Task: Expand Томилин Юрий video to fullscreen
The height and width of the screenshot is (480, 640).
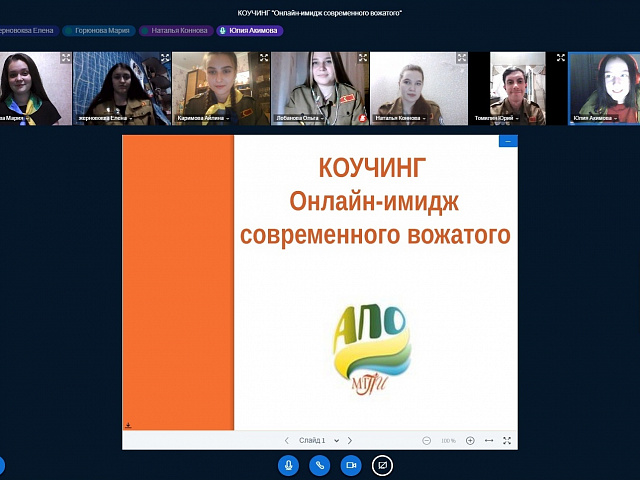Action: coord(561,58)
